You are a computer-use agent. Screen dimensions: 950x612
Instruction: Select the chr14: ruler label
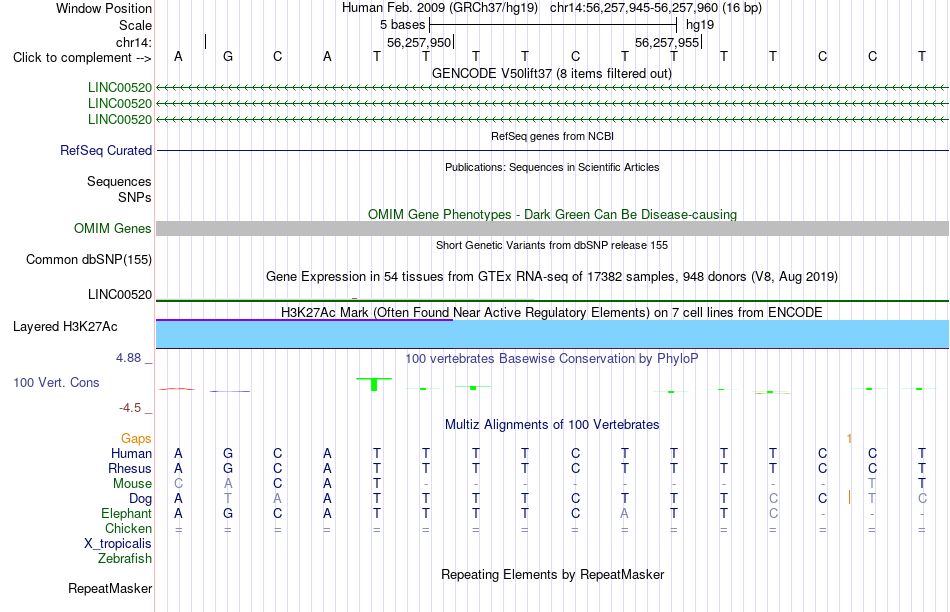click(133, 42)
